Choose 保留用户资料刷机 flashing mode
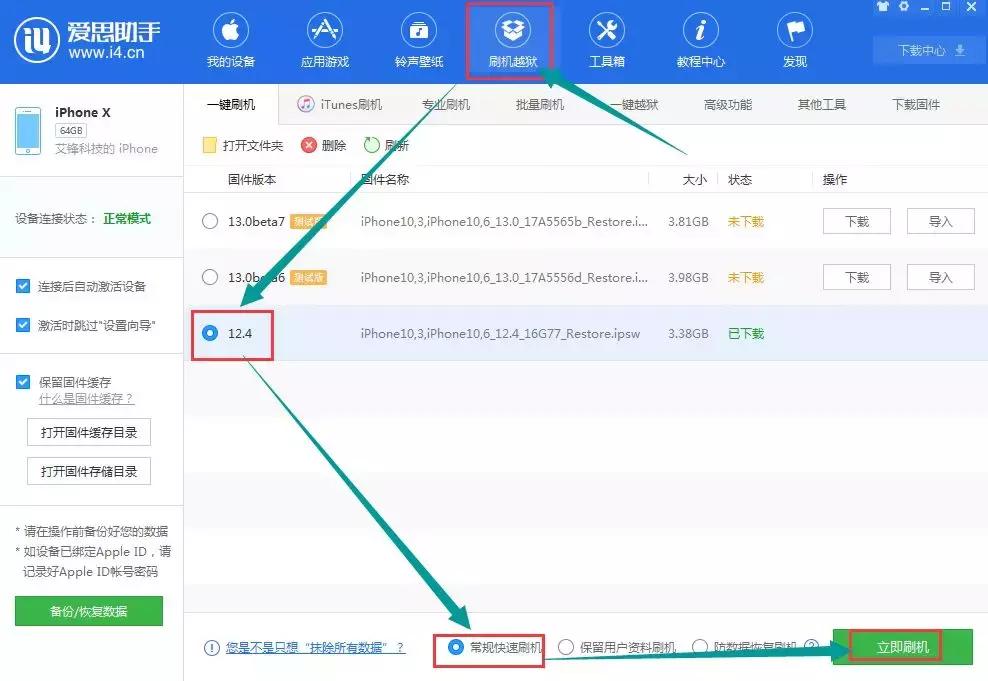The width and height of the screenshot is (988, 681). coord(567,647)
